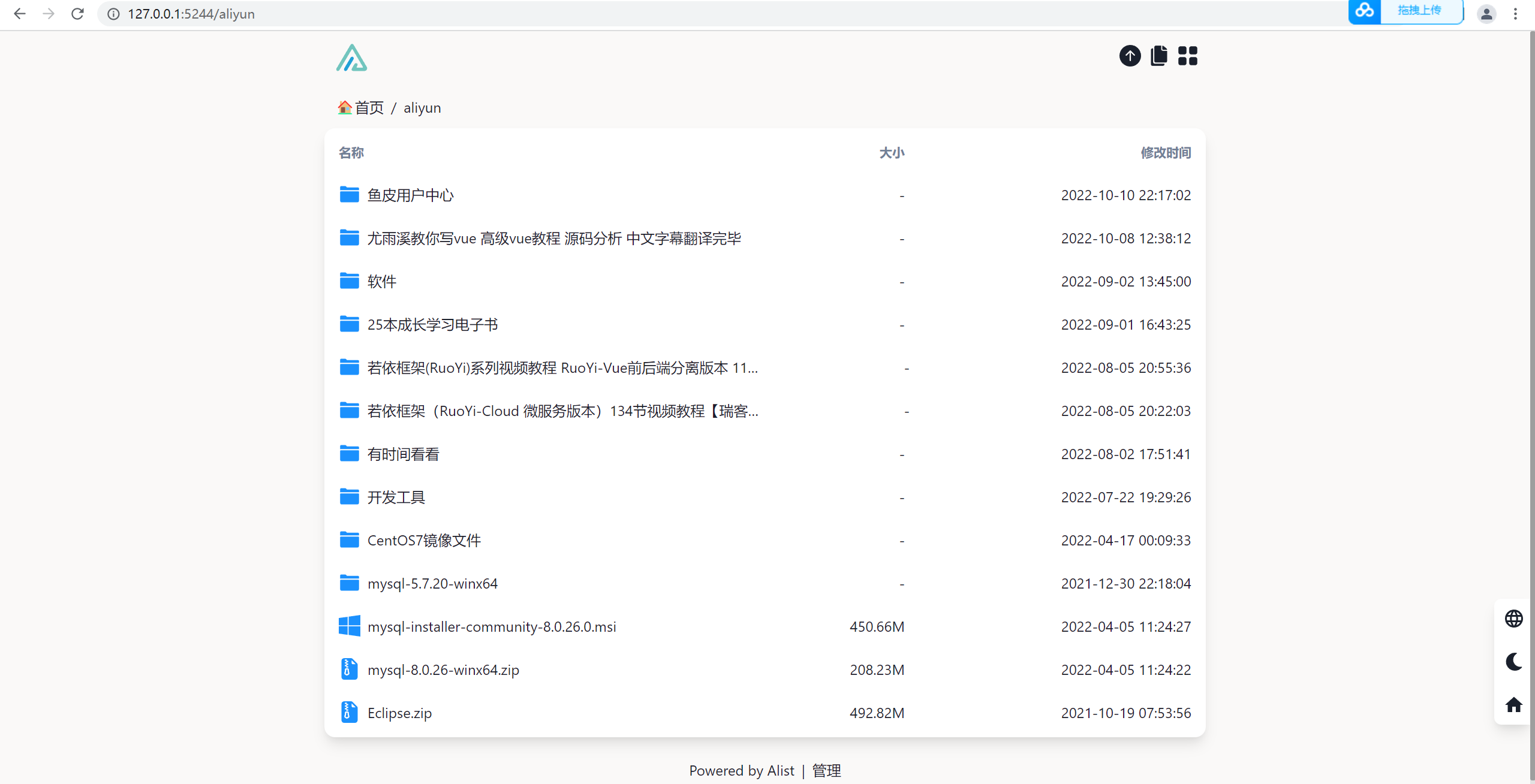Open Eclipse.zip file
1535x784 pixels.
(x=399, y=713)
